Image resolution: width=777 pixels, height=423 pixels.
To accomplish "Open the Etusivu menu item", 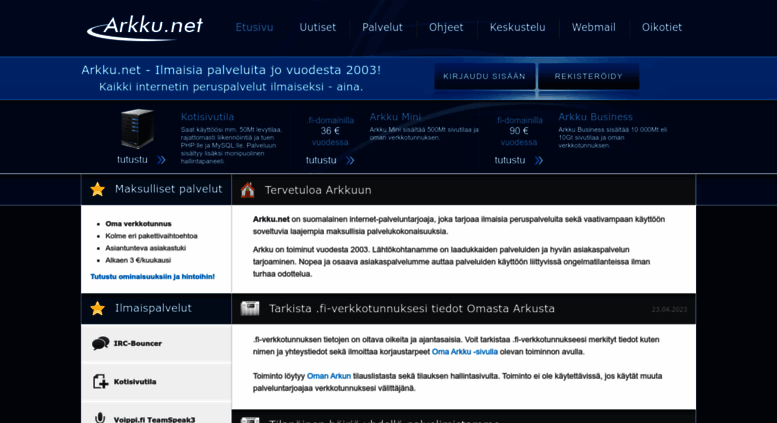I will pos(254,27).
